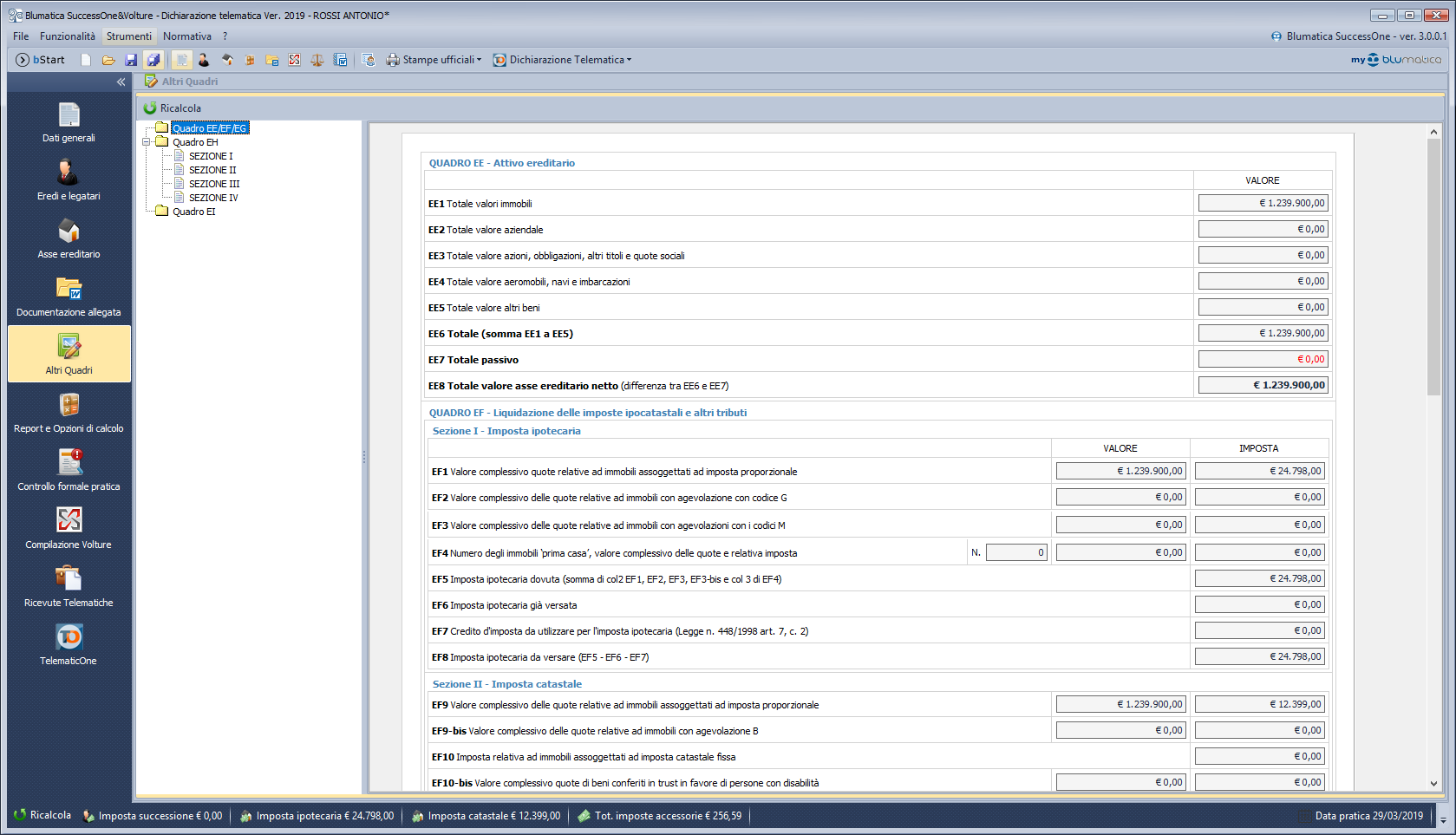
Task: Expand the Dichiarazione Telematica dropdown
Action: [x=563, y=60]
